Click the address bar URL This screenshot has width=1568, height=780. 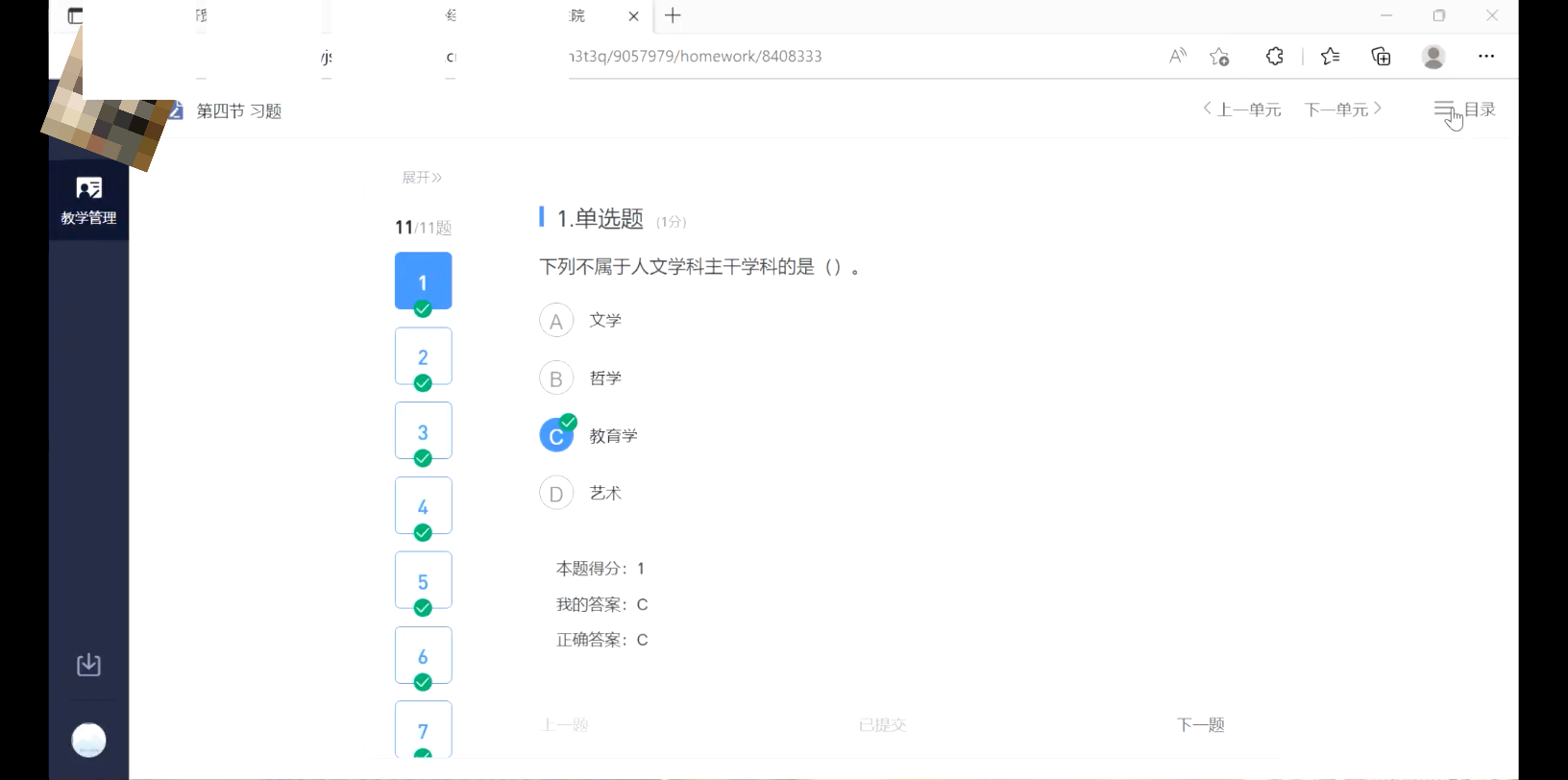point(697,56)
